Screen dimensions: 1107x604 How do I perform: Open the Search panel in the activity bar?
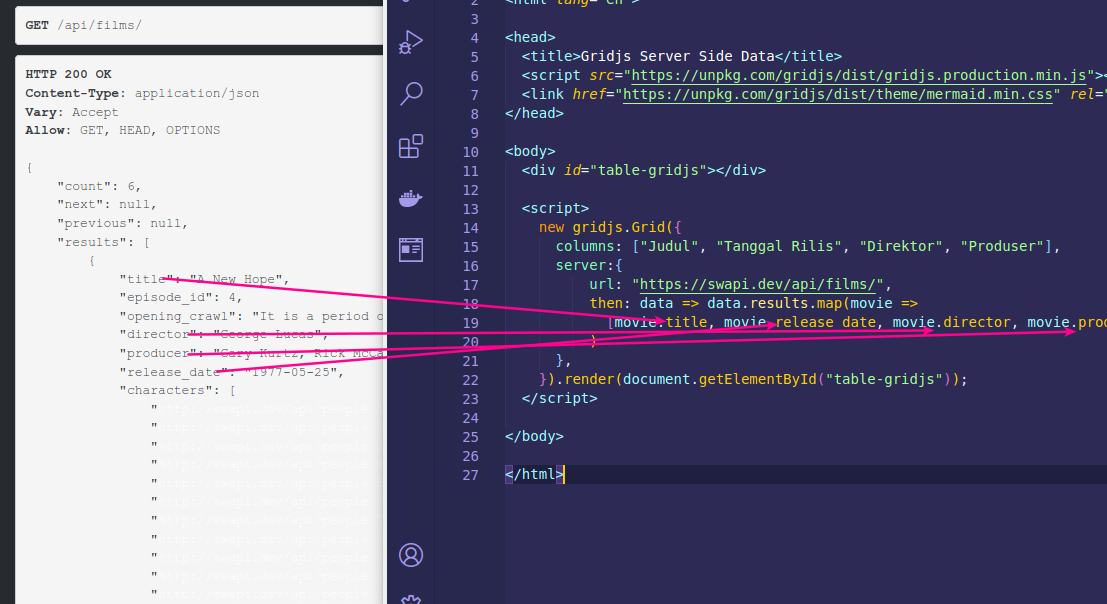click(x=410, y=94)
